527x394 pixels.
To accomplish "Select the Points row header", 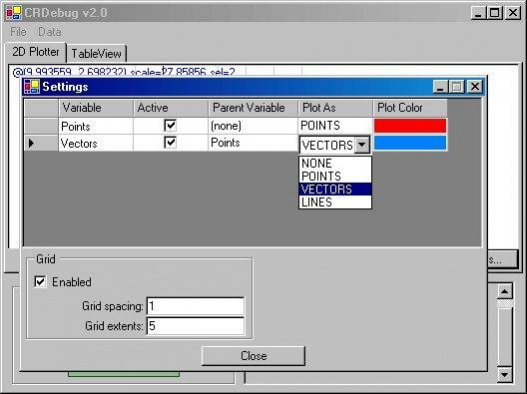I will pos(41,126).
